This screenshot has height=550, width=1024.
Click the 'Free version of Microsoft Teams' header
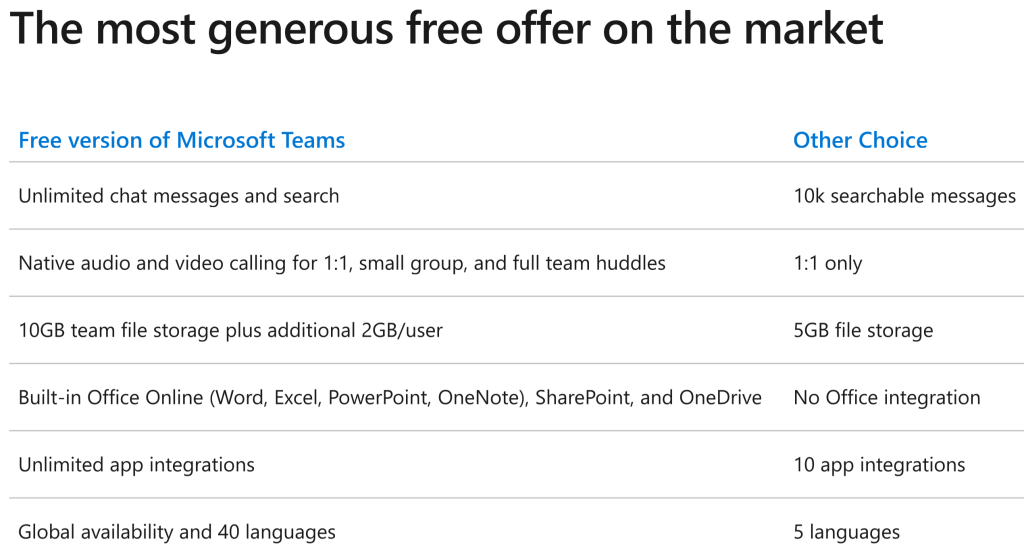coord(182,140)
